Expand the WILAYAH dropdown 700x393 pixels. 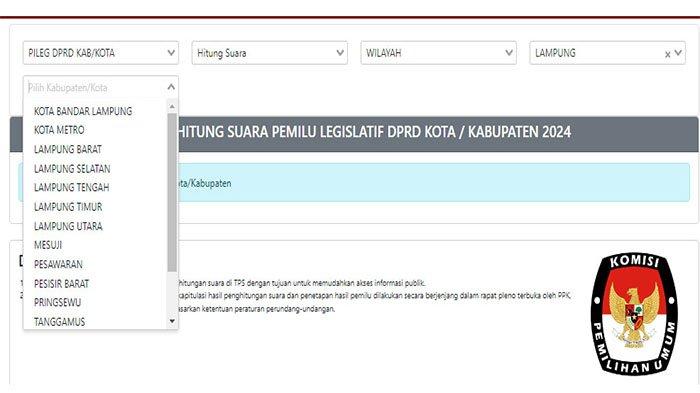pos(438,53)
